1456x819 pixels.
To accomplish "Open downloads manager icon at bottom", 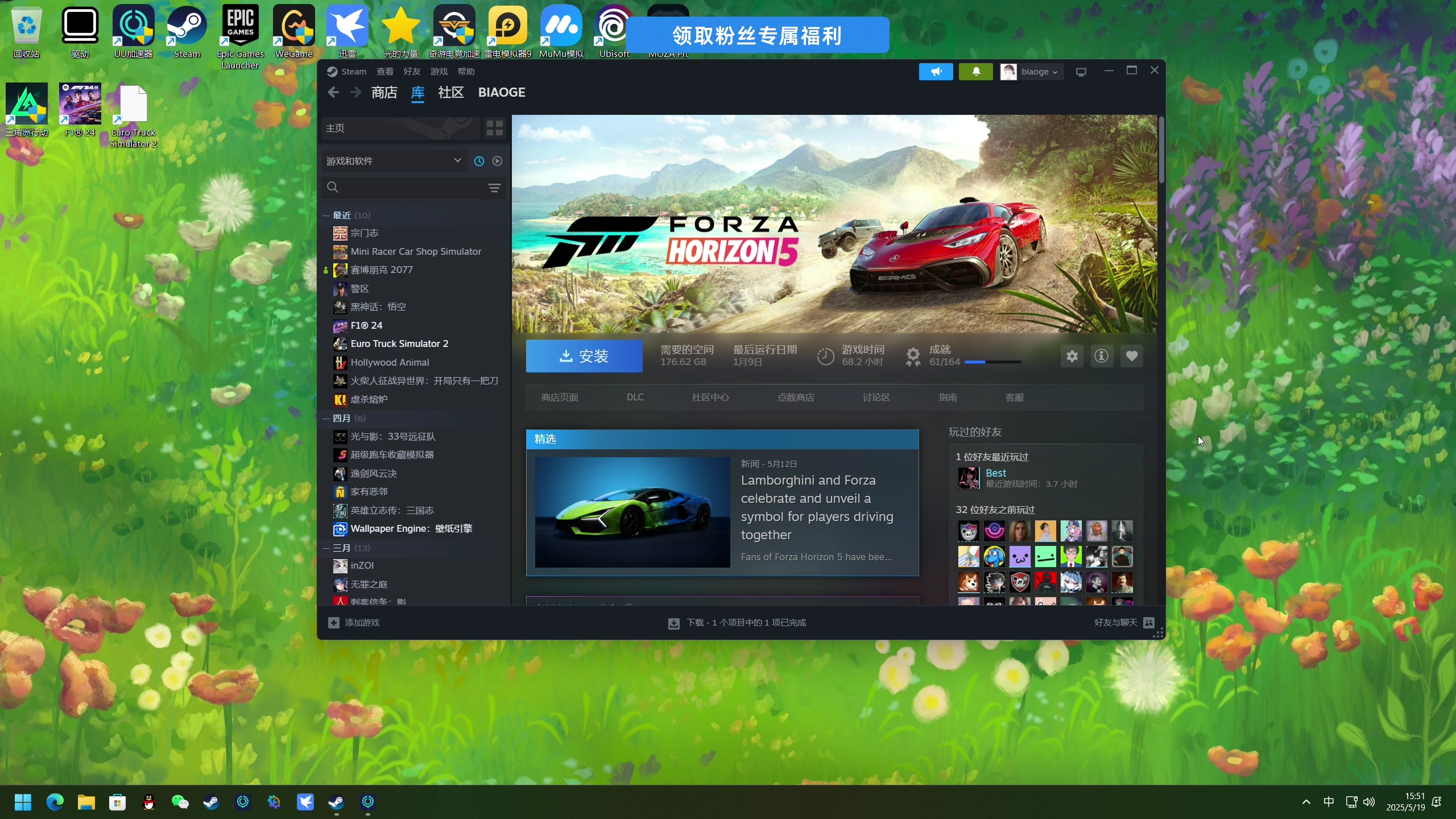I will 673,623.
